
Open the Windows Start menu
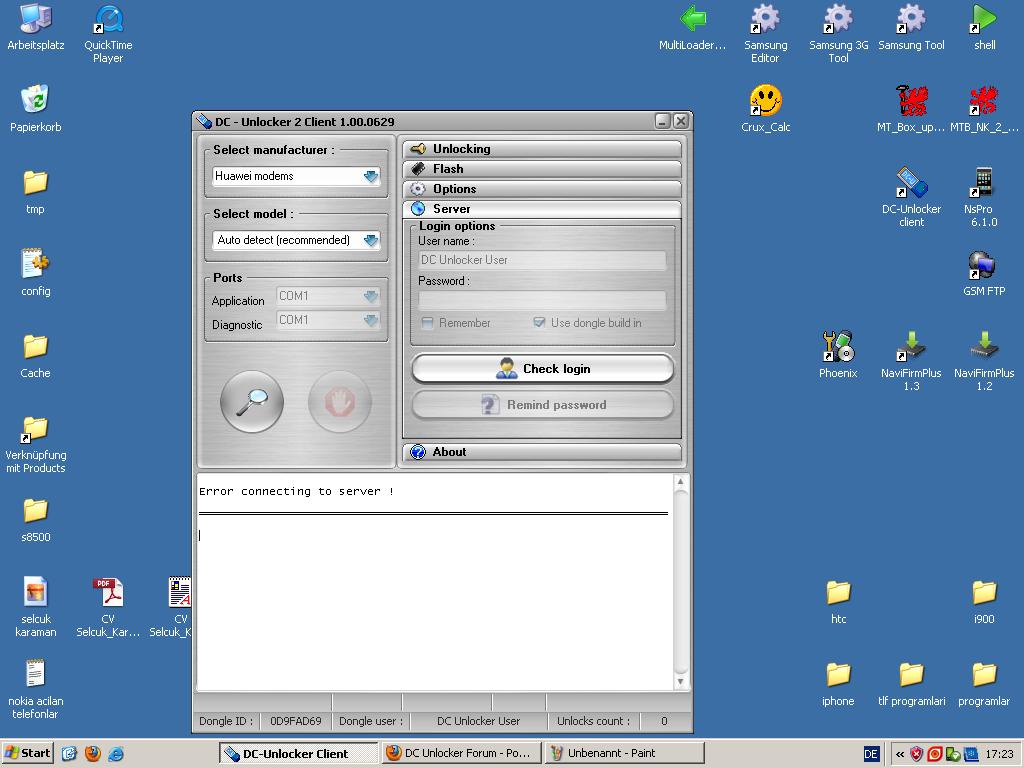[x=28, y=753]
